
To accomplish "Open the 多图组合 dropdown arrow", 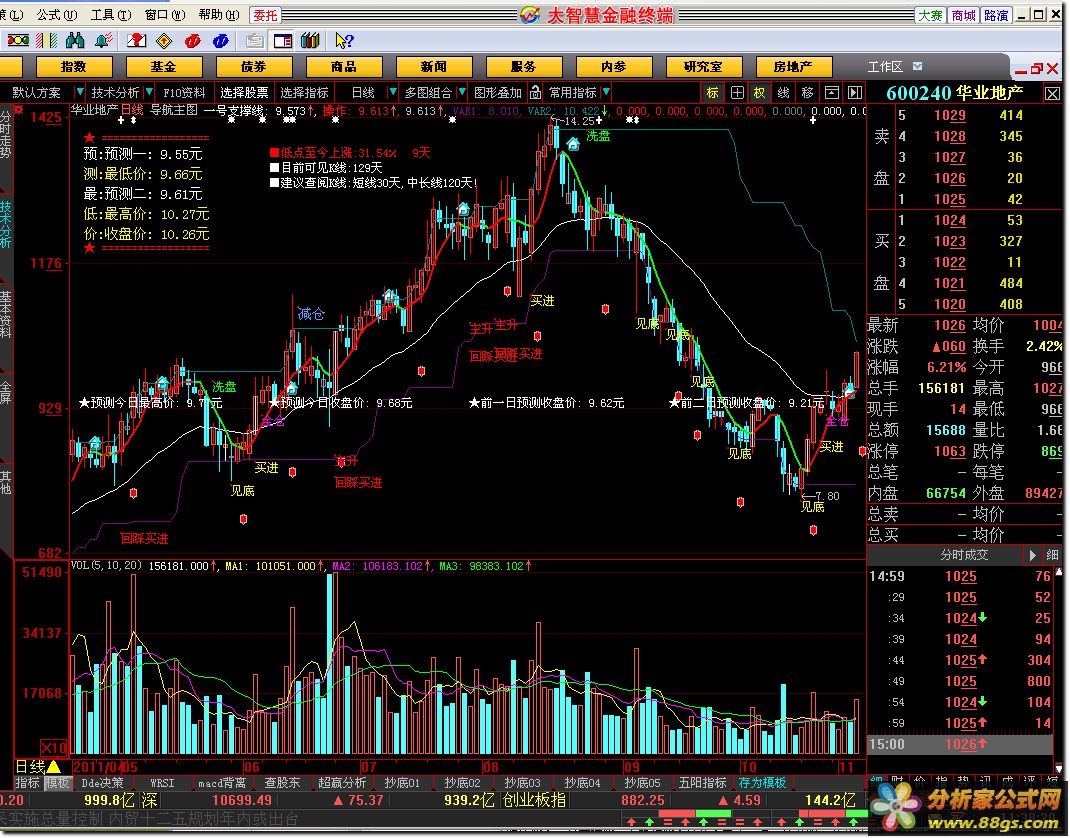I will (x=462, y=92).
